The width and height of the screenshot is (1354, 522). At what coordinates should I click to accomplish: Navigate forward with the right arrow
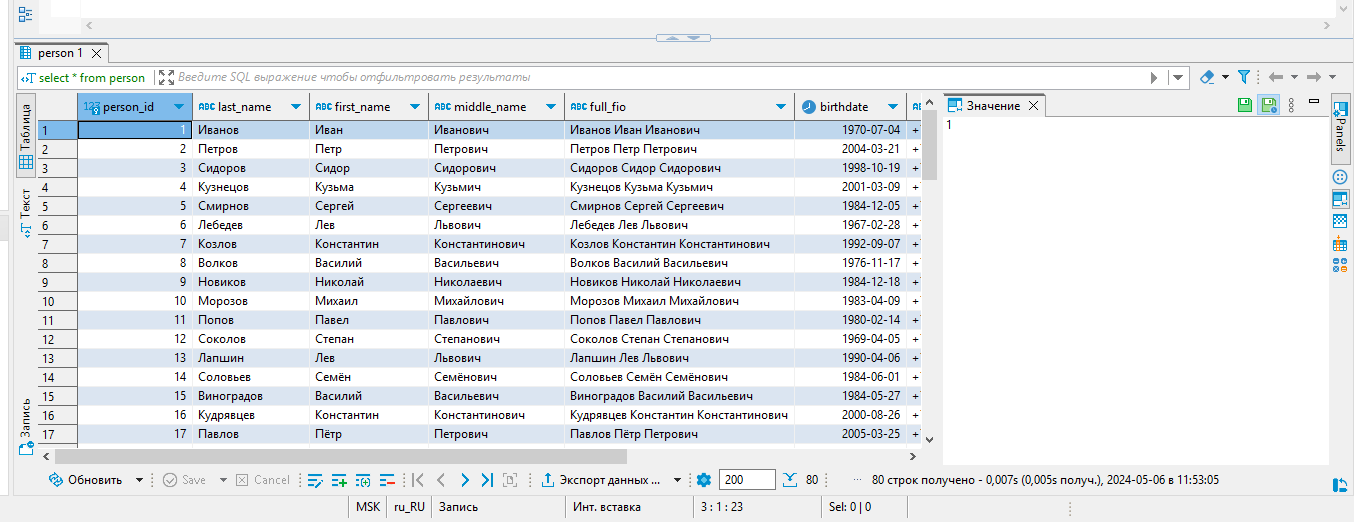click(x=1314, y=77)
